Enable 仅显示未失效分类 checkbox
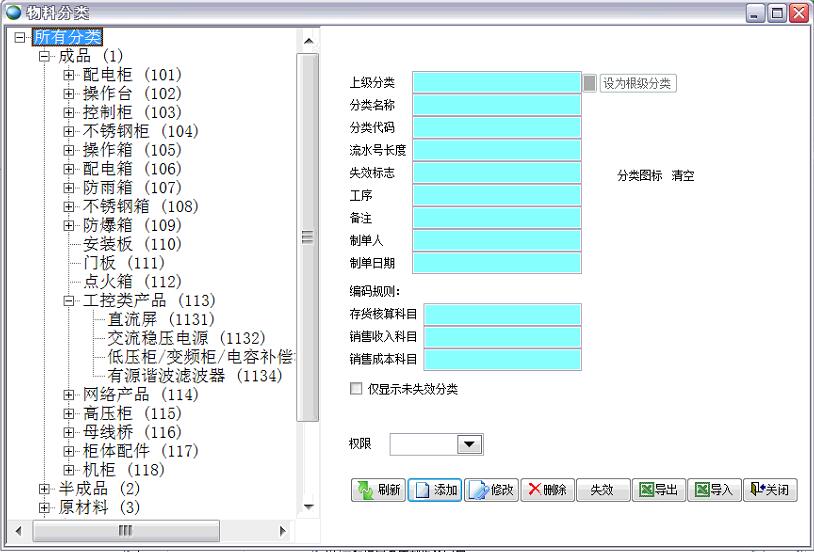Viewport: 814px width, 552px height. pos(356,389)
